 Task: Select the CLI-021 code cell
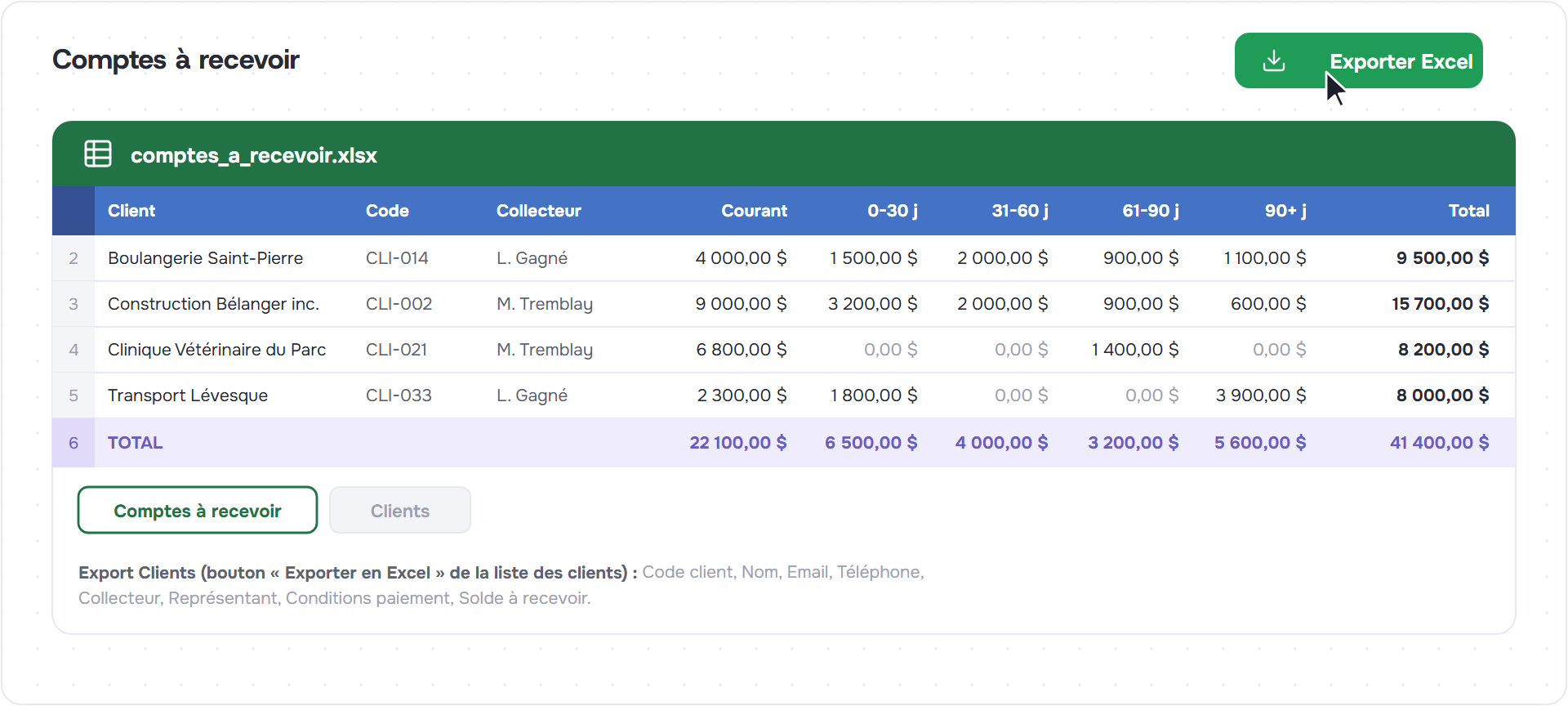click(396, 350)
